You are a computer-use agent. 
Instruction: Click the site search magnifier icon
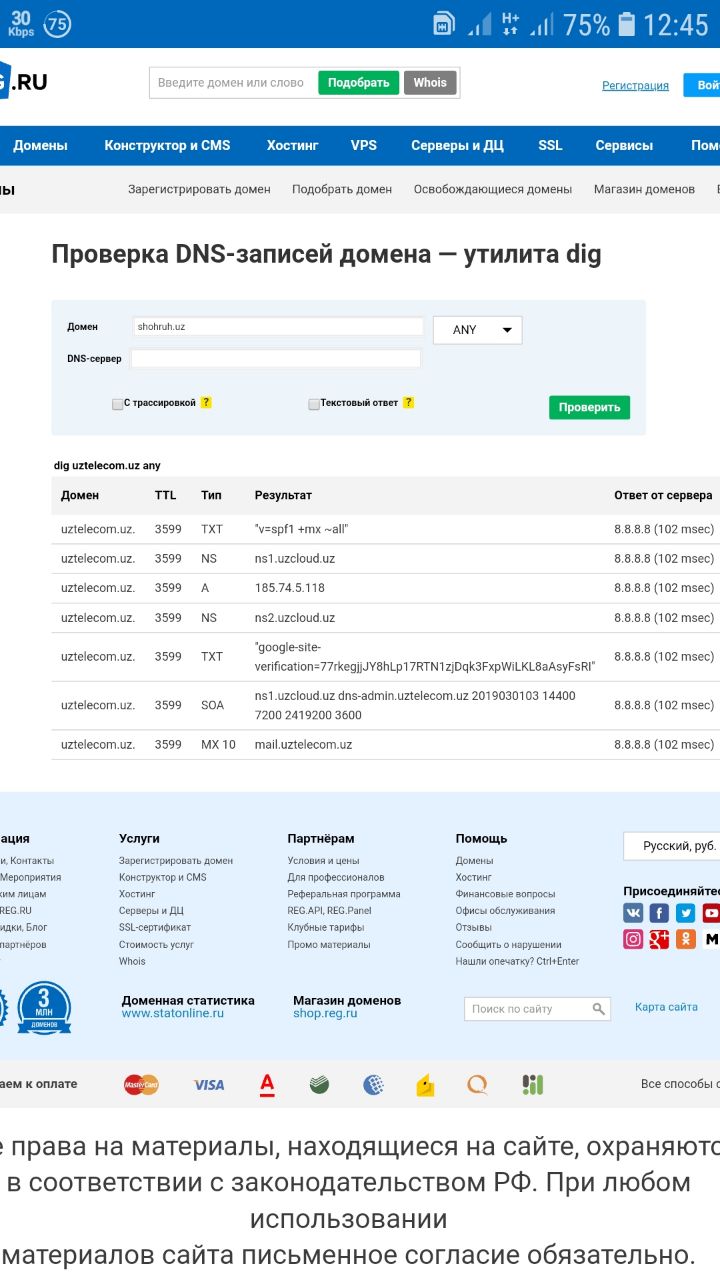click(x=598, y=1009)
